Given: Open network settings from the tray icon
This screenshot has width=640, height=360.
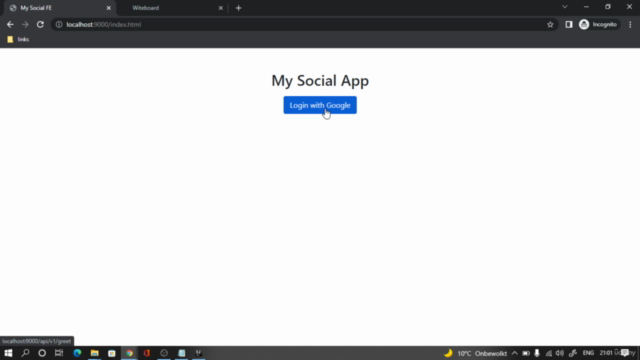Looking at the screenshot, I should click(x=549, y=353).
